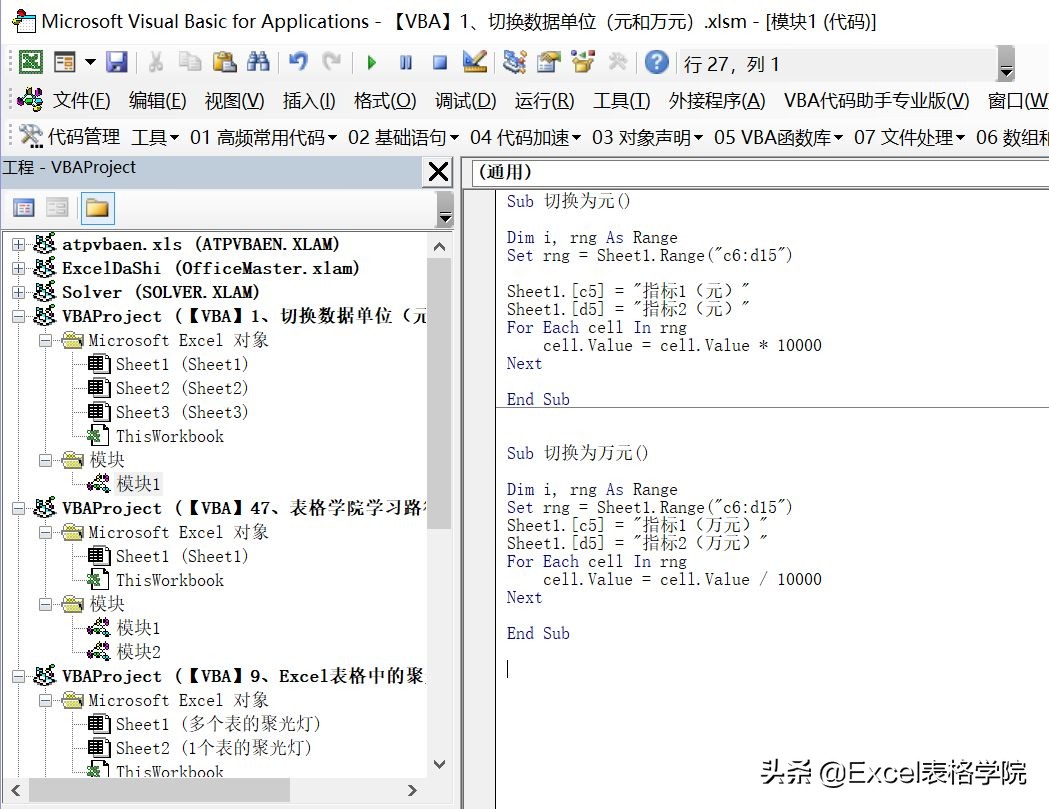Open the 格式(O) menu
The width and height of the screenshot is (1049, 809).
385,100
